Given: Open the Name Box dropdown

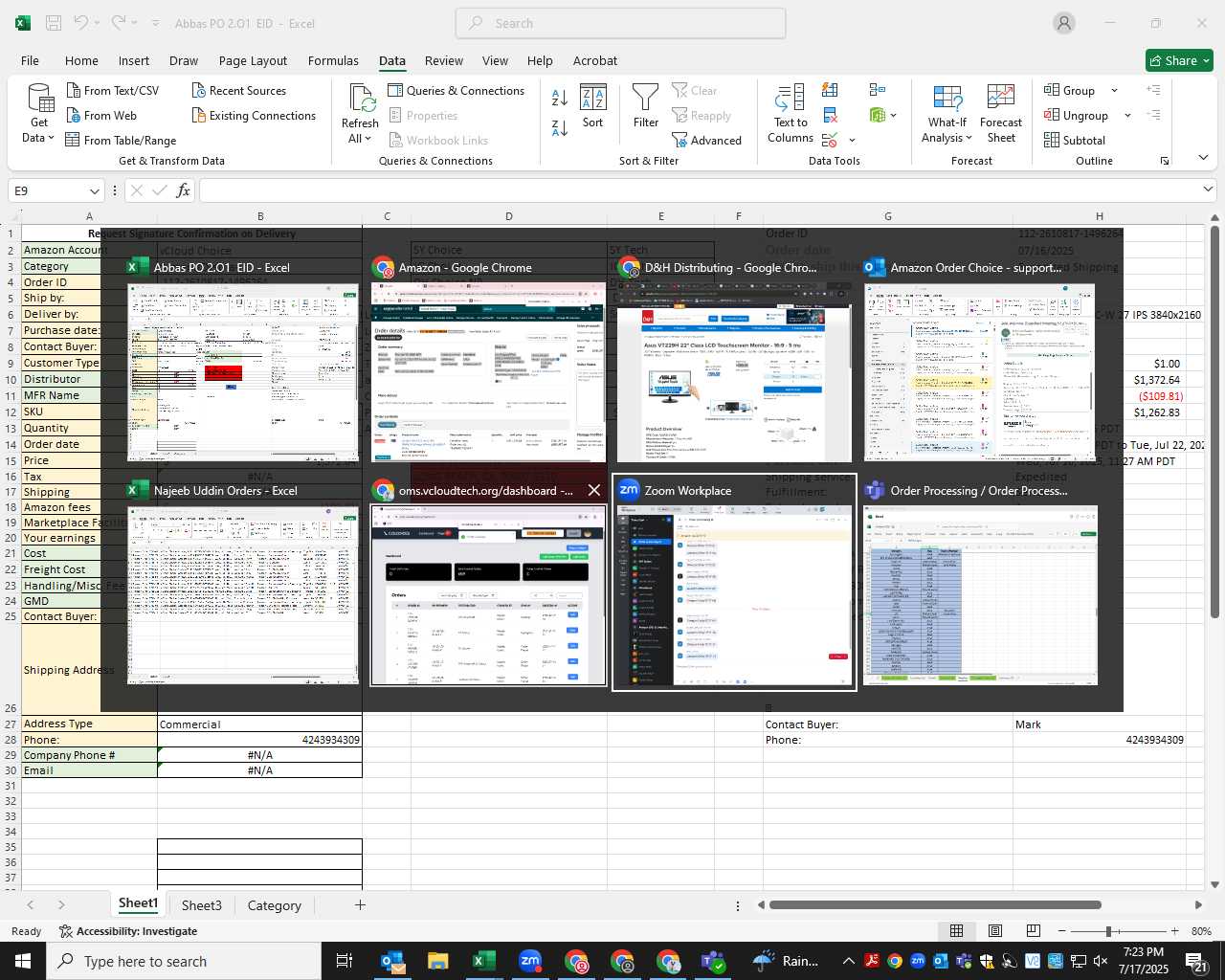Looking at the screenshot, I should [94, 190].
